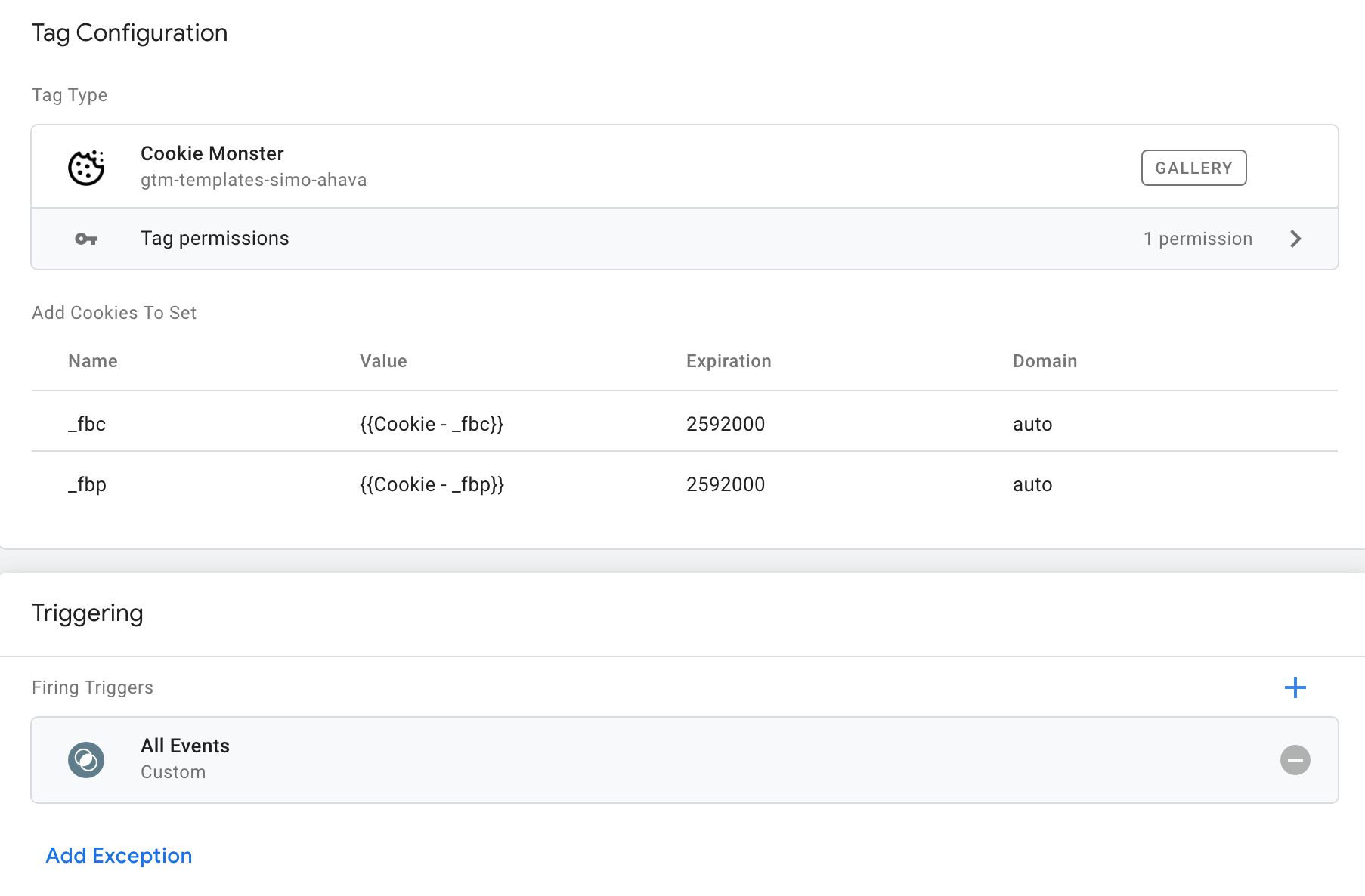The height and width of the screenshot is (896, 1365).
Task: Click the Tag Type label
Action: (70, 95)
